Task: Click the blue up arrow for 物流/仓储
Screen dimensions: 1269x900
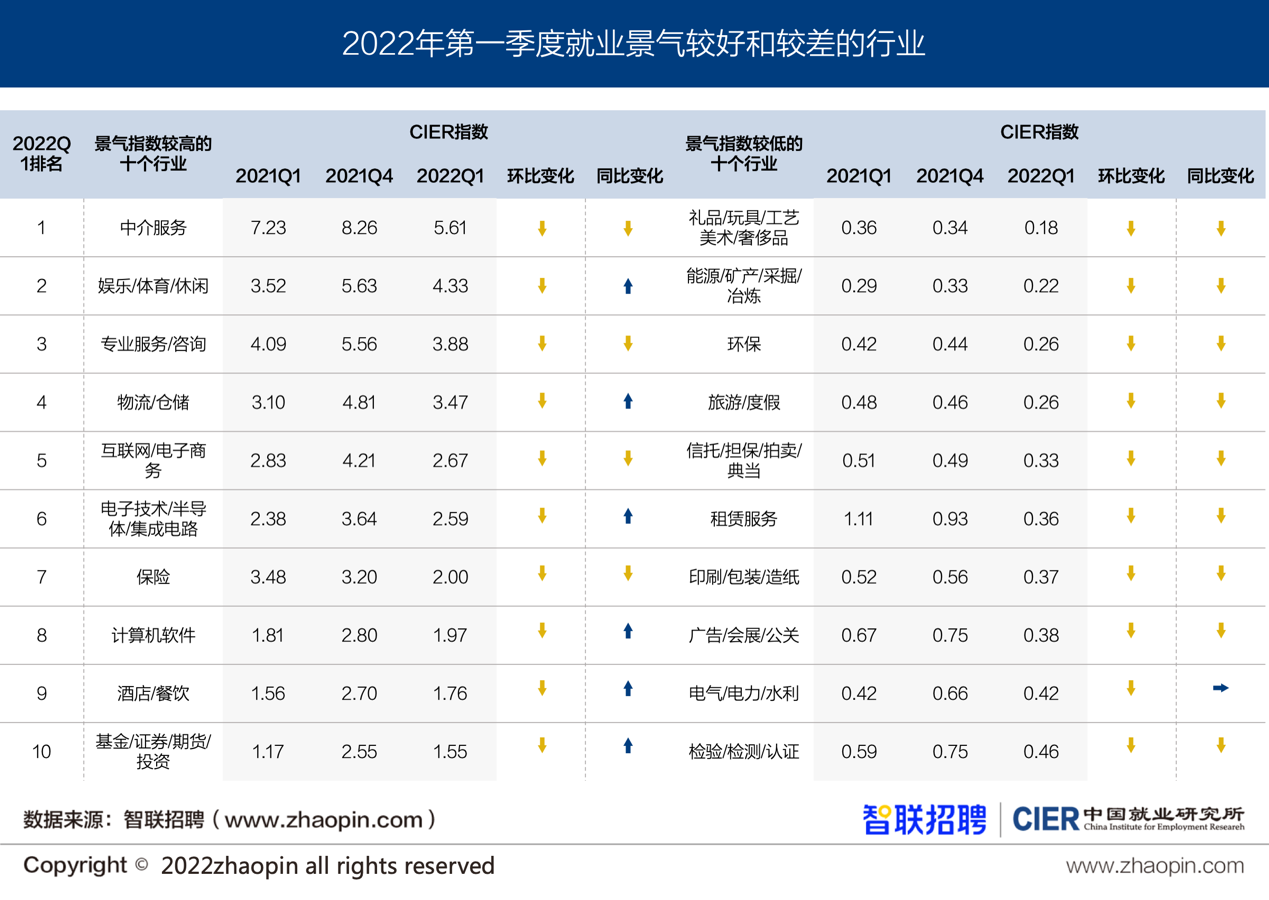Action: (x=628, y=401)
